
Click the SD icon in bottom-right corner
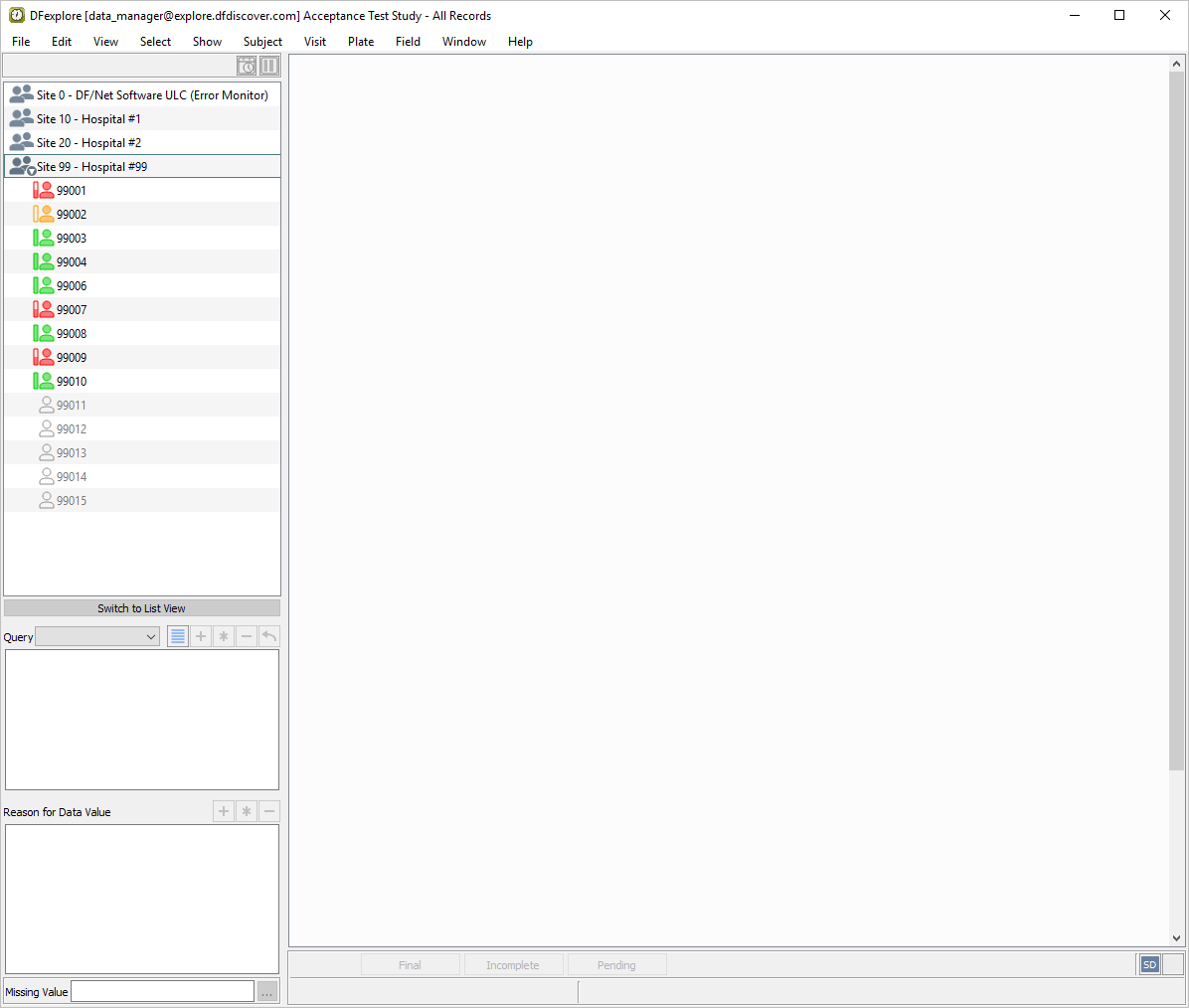tap(1149, 964)
